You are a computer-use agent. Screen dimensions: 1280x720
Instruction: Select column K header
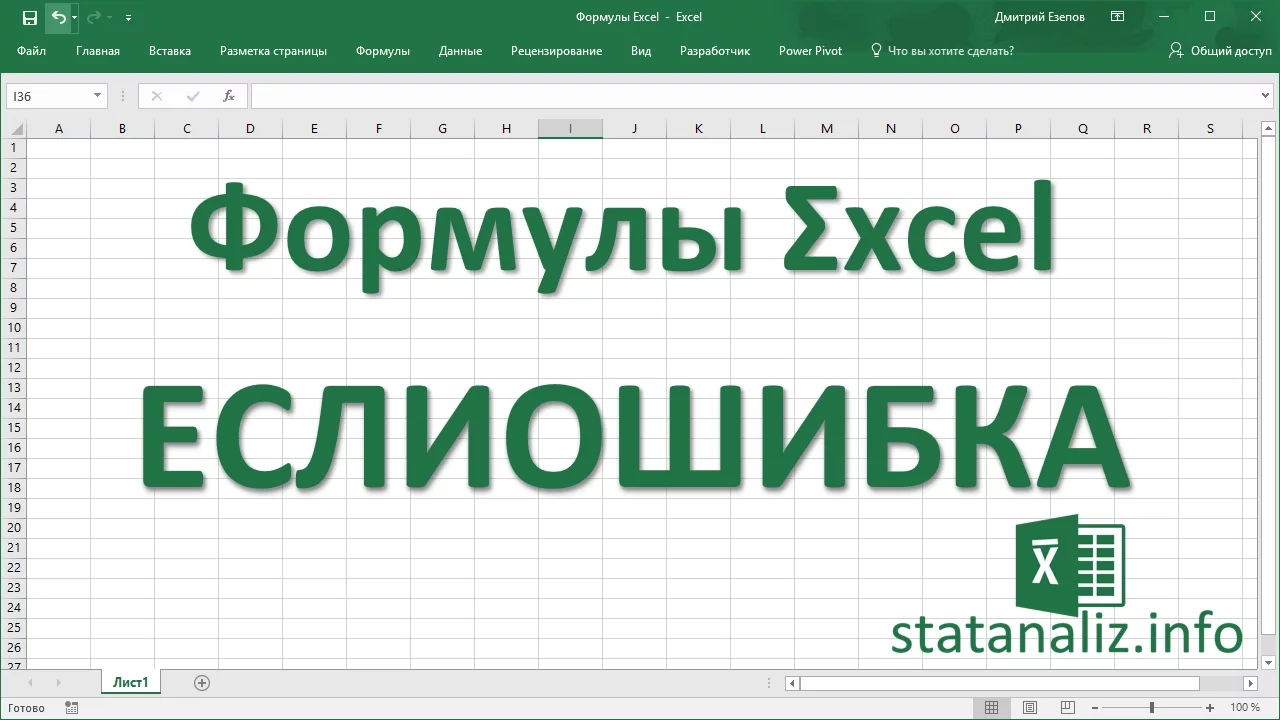coord(698,128)
